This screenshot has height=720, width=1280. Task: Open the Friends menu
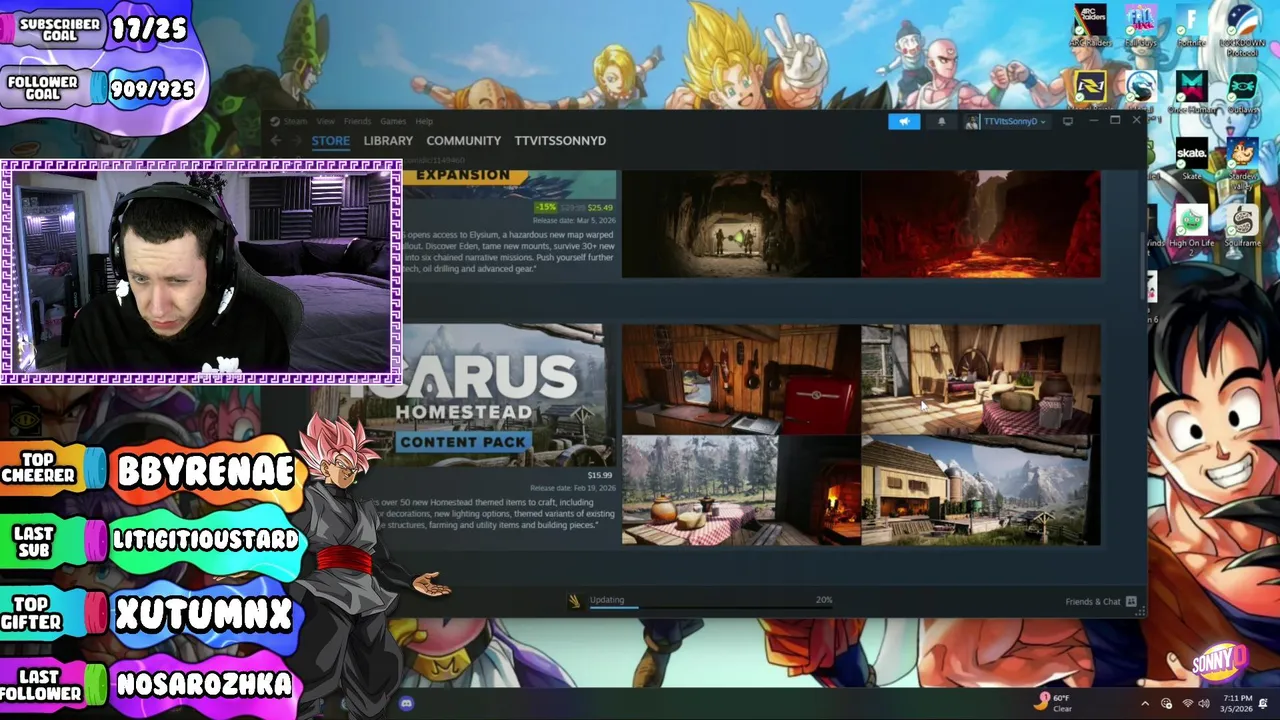357,121
